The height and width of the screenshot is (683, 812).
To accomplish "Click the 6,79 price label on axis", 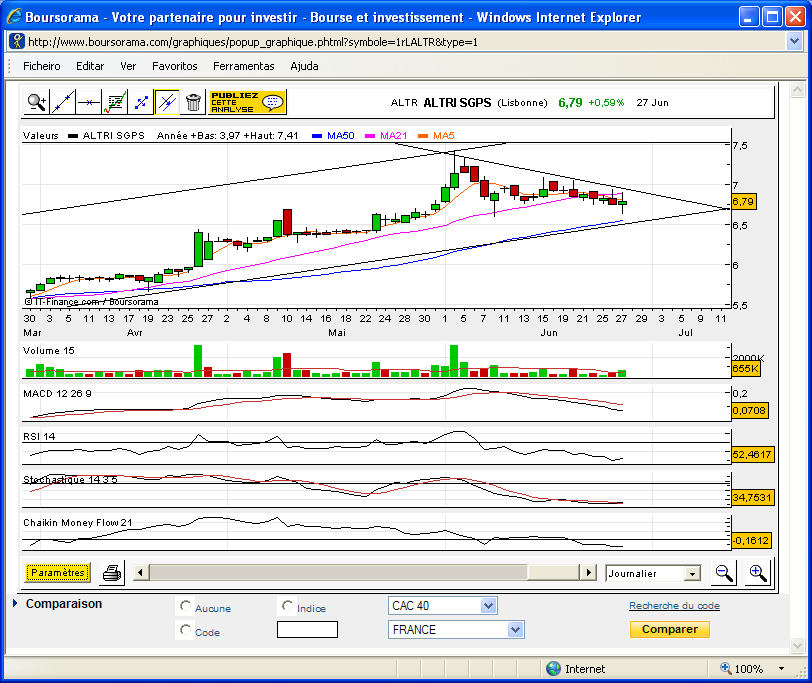I will [x=744, y=201].
